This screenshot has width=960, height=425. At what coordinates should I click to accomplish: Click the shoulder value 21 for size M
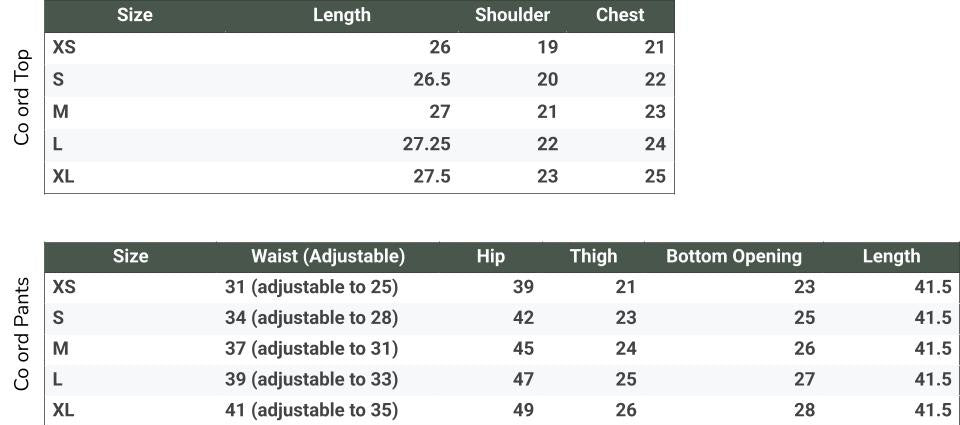click(x=547, y=112)
